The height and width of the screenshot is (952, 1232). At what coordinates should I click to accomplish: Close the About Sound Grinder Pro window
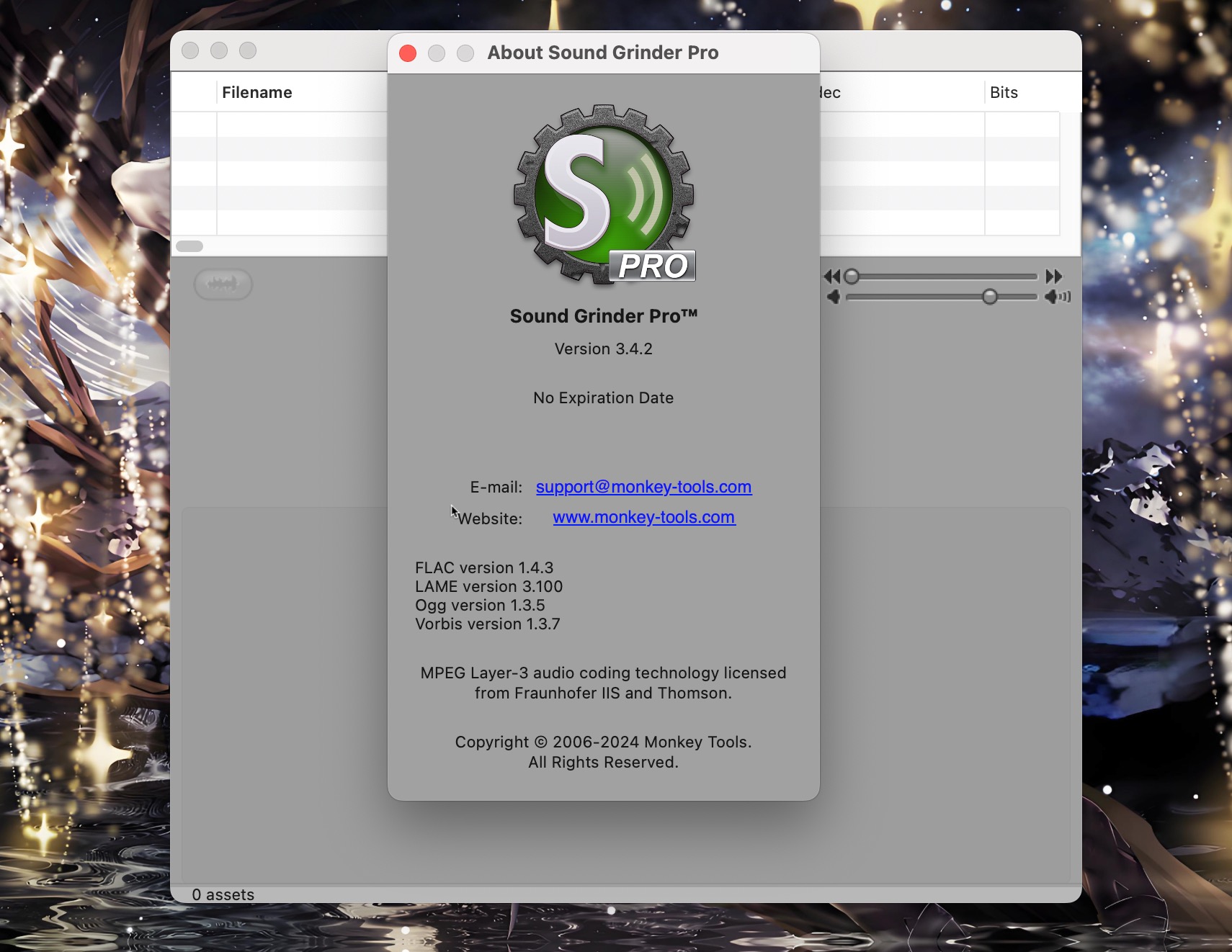pos(408,53)
